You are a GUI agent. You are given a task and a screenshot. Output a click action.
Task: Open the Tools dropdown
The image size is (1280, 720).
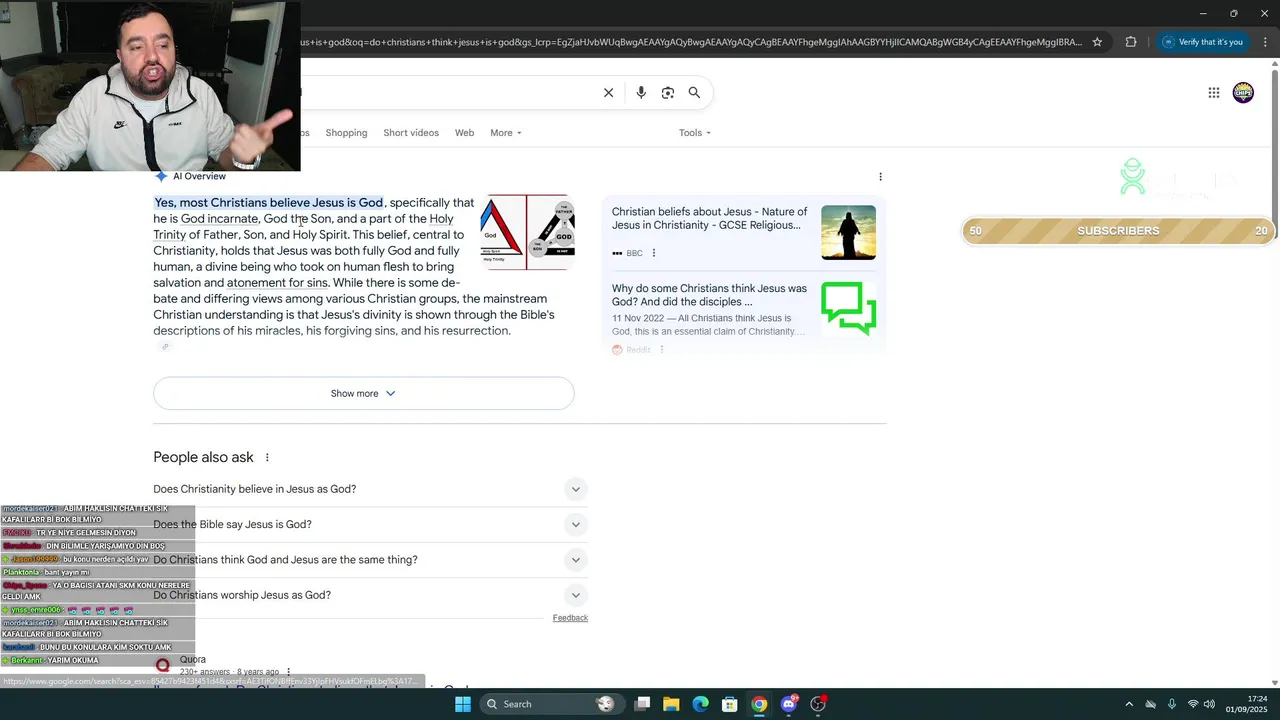click(x=695, y=133)
